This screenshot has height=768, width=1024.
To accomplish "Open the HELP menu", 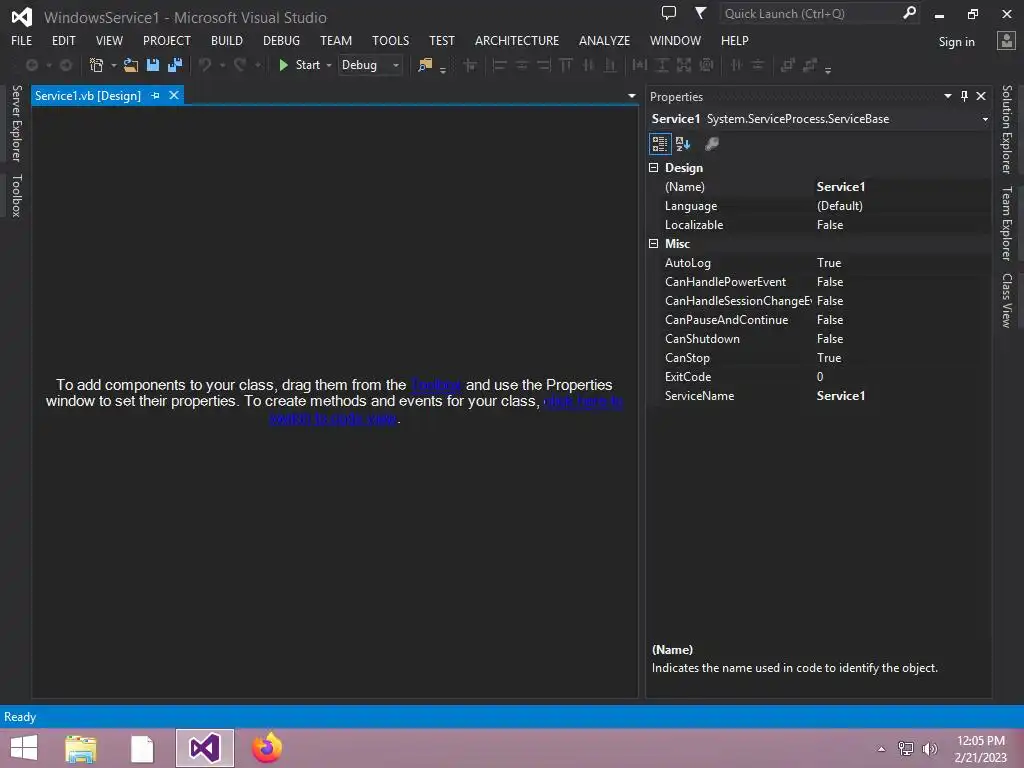I will pyautogui.click(x=735, y=40).
